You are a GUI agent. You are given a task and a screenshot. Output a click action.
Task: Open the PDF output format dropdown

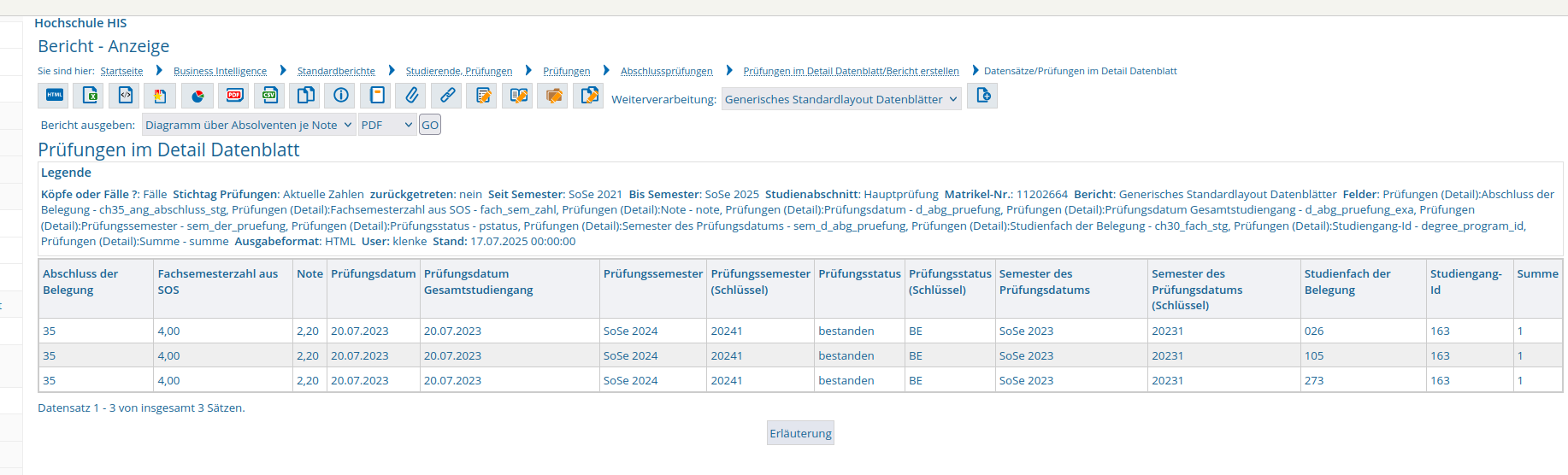pyautogui.click(x=386, y=125)
